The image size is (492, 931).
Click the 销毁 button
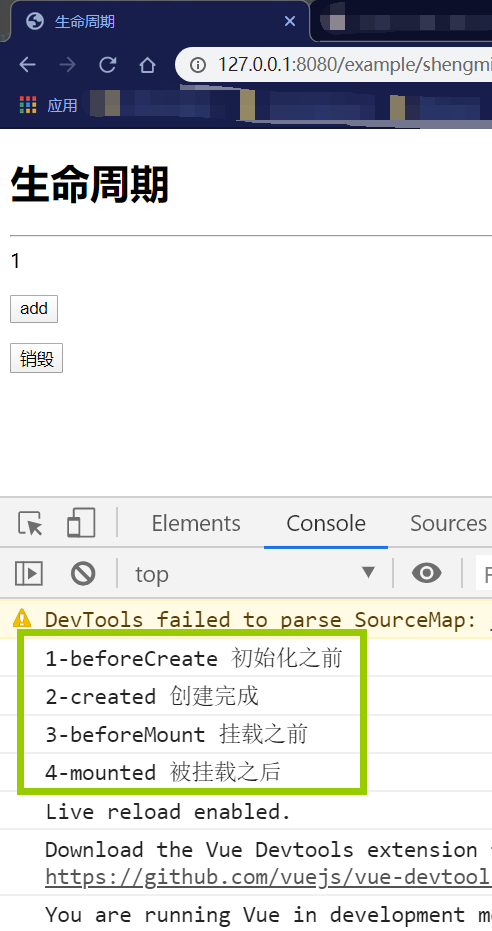pyautogui.click(x=36, y=359)
